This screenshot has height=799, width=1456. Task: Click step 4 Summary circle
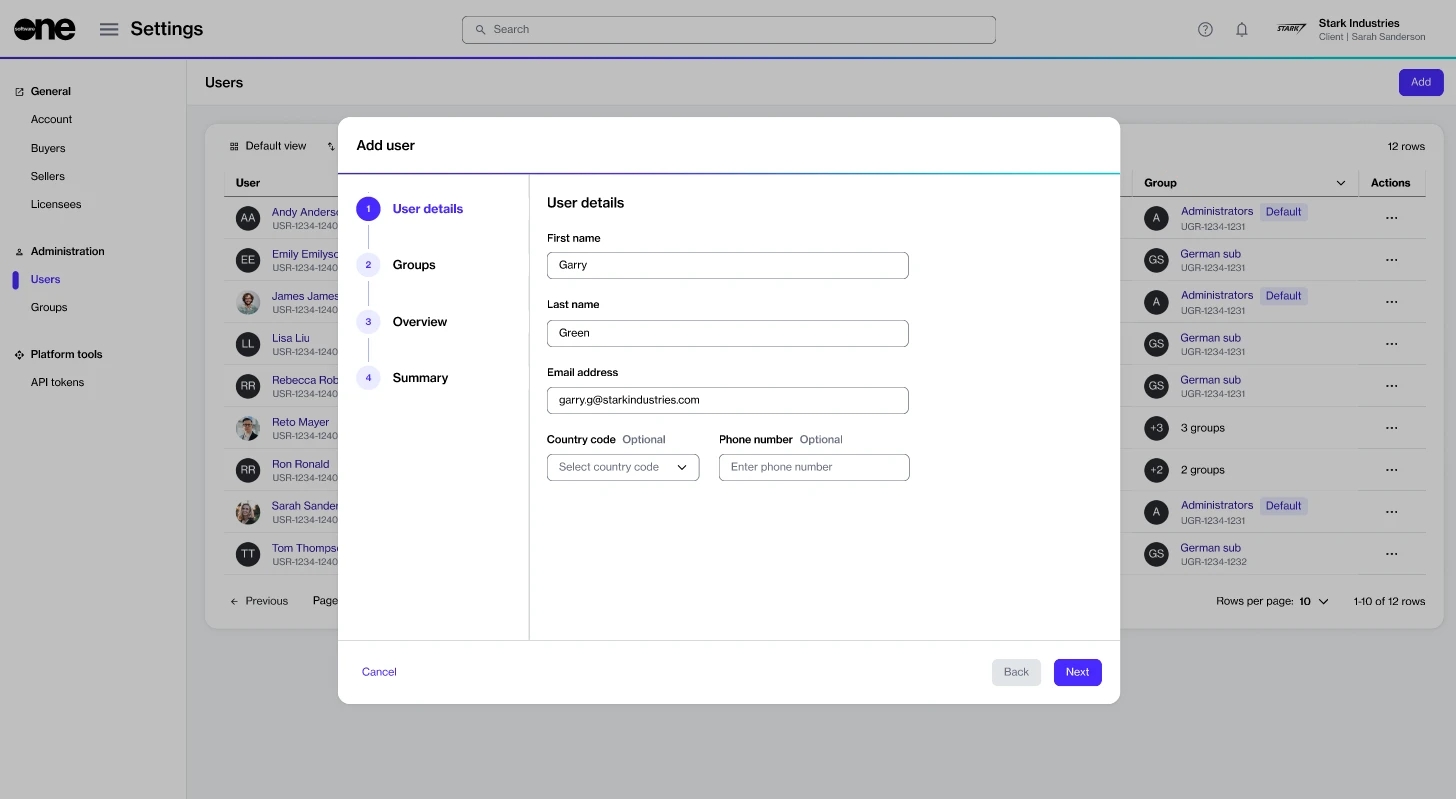[368, 378]
